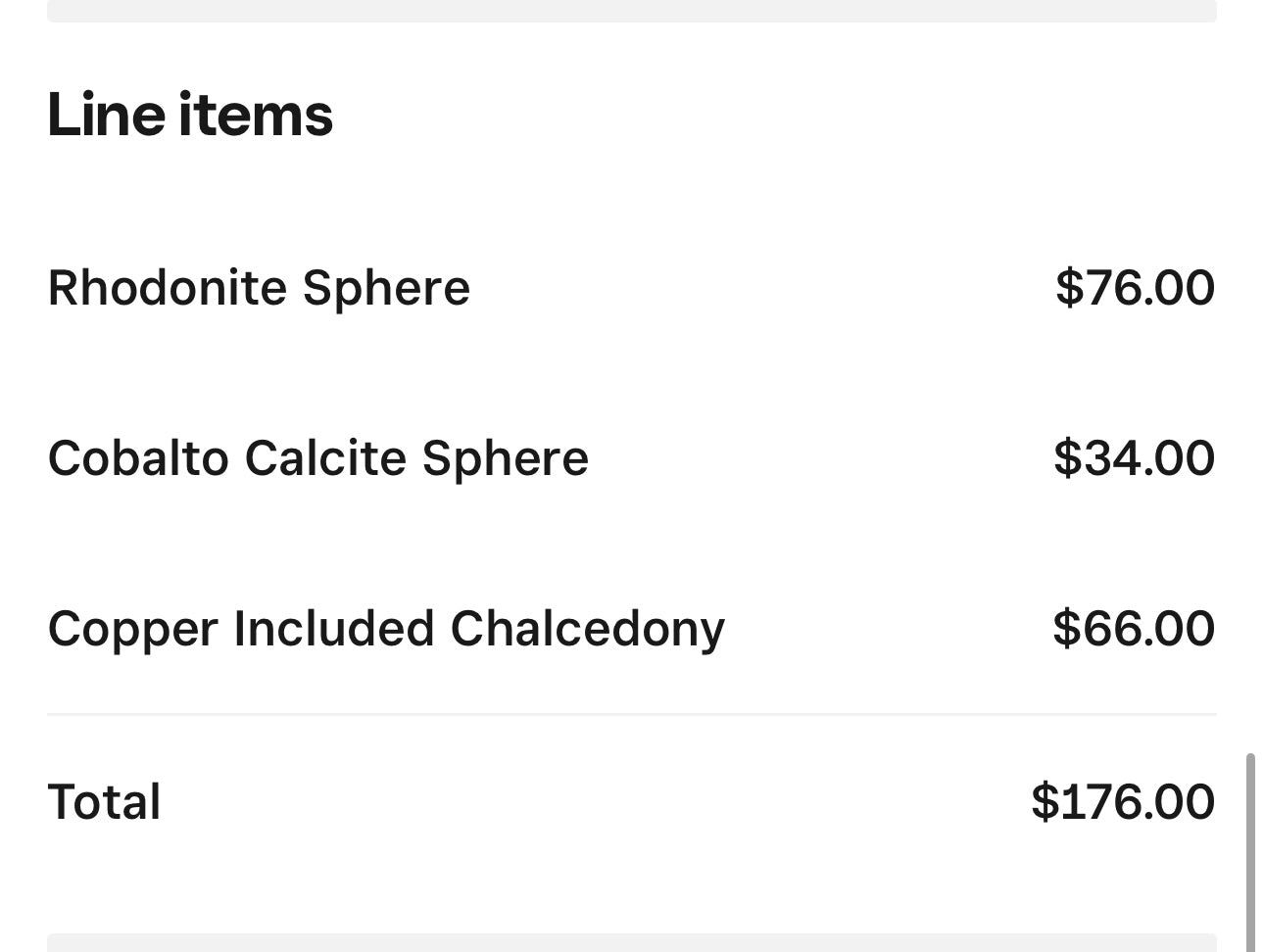Select the Cobalto Calcite Sphere item name
Image resolution: width=1264 pixels, height=952 pixels.
coord(318,458)
